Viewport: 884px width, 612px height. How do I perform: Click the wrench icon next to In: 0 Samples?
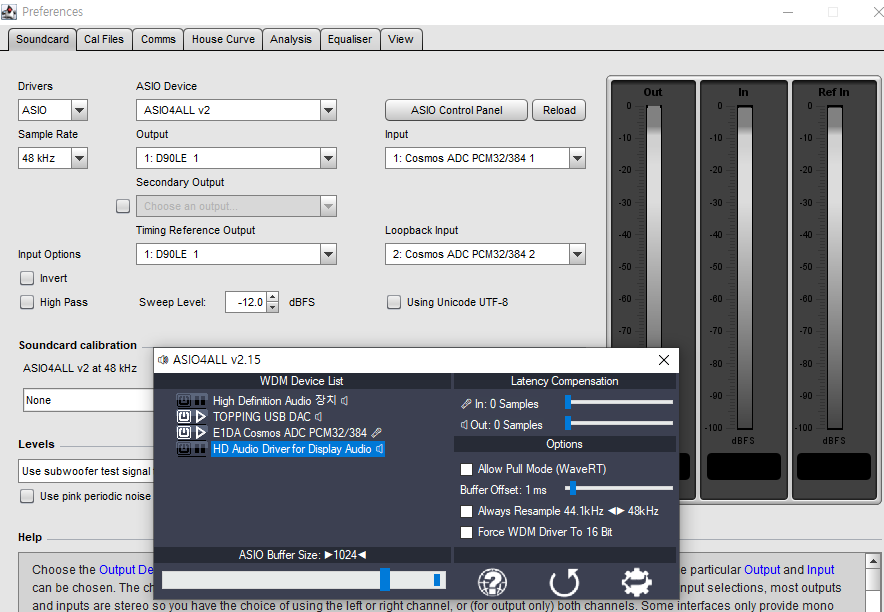click(x=466, y=404)
